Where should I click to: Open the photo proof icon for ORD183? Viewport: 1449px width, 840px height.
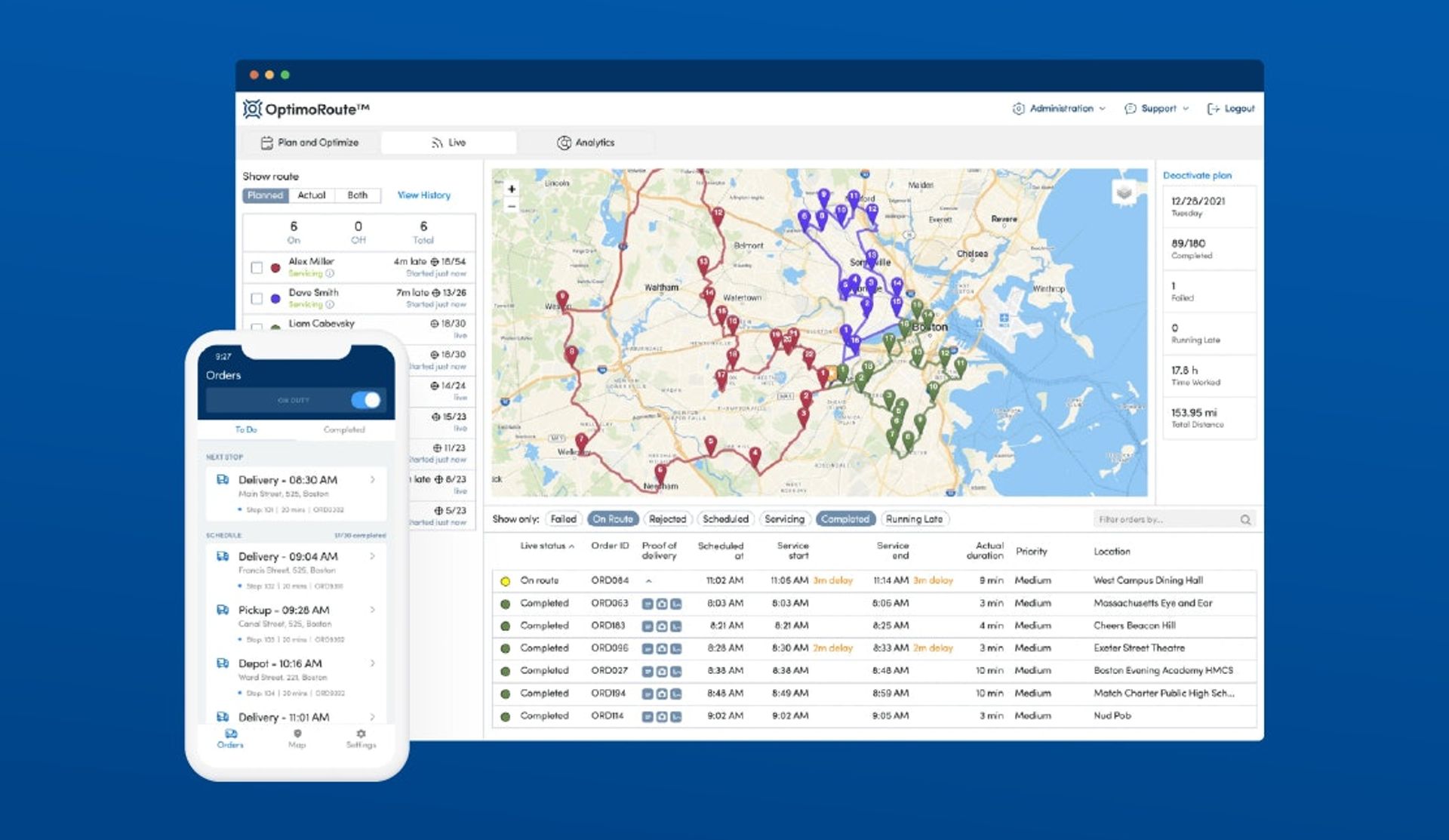[x=662, y=626]
